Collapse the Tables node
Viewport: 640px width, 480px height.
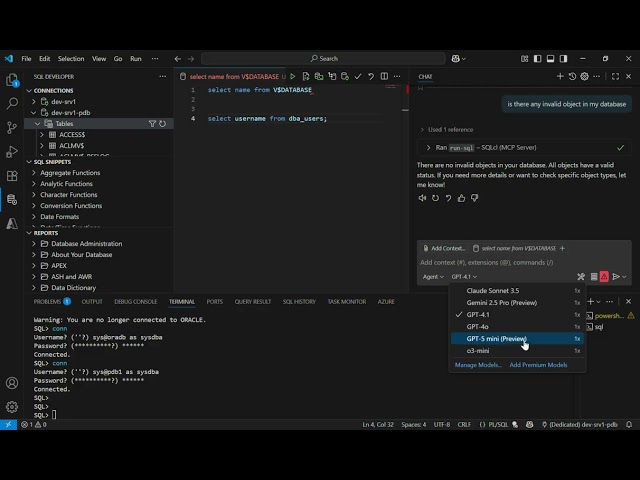(38, 123)
